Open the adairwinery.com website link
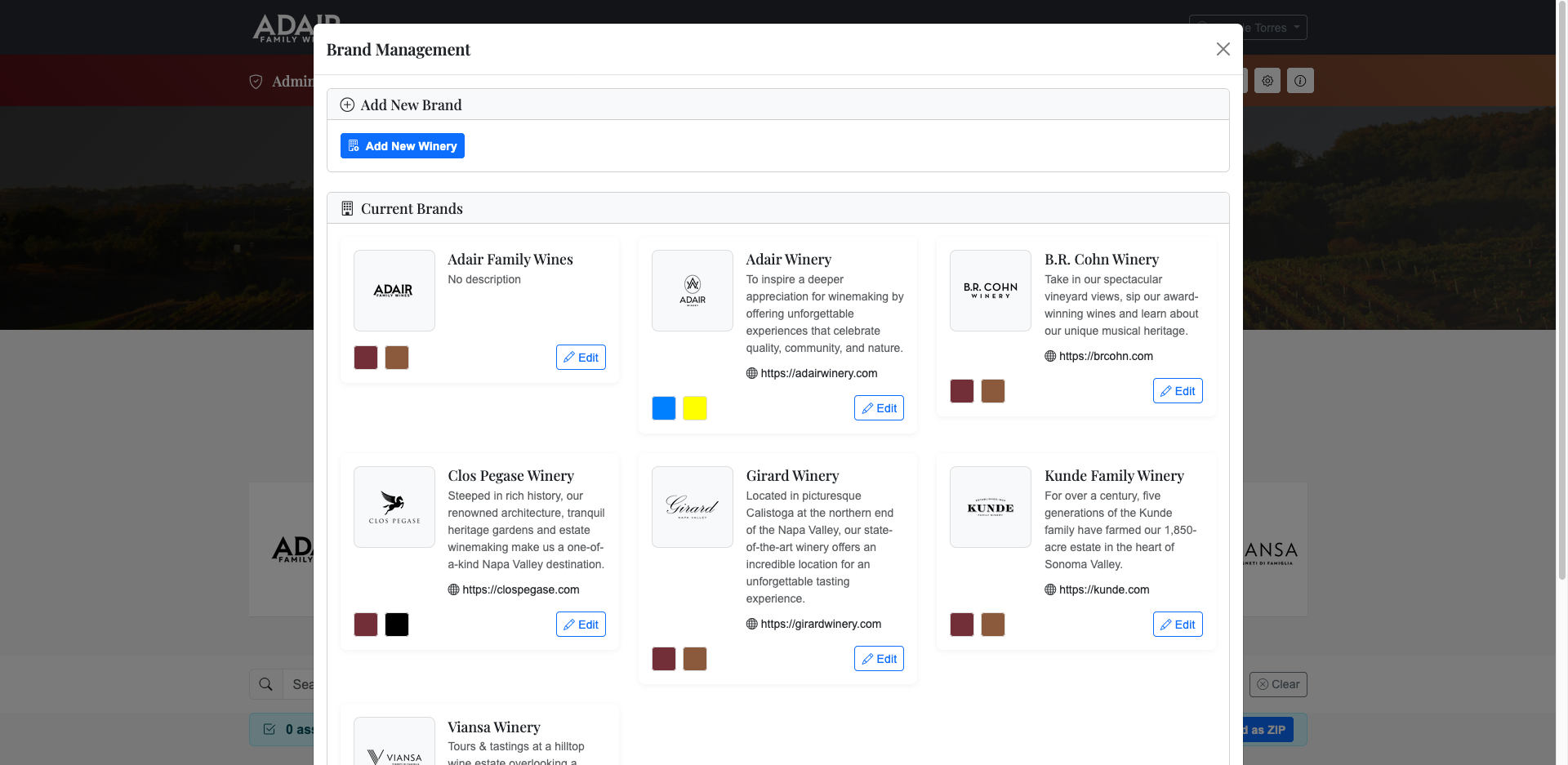This screenshot has width=1568, height=765. click(x=818, y=373)
